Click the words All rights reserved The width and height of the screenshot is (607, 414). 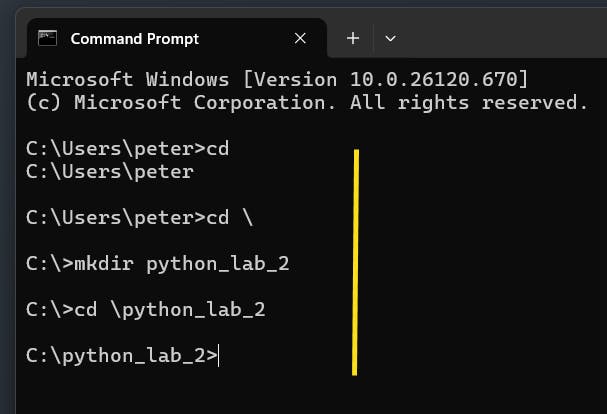click(x=469, y=103)
